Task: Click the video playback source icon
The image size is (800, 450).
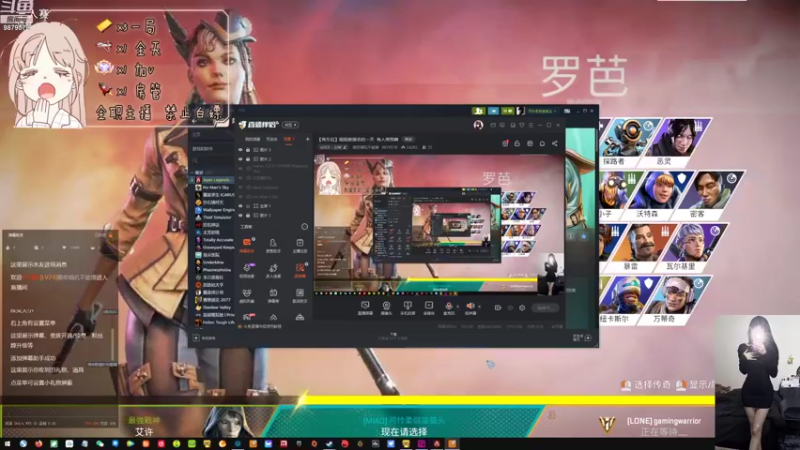Action: coord(429,307)
